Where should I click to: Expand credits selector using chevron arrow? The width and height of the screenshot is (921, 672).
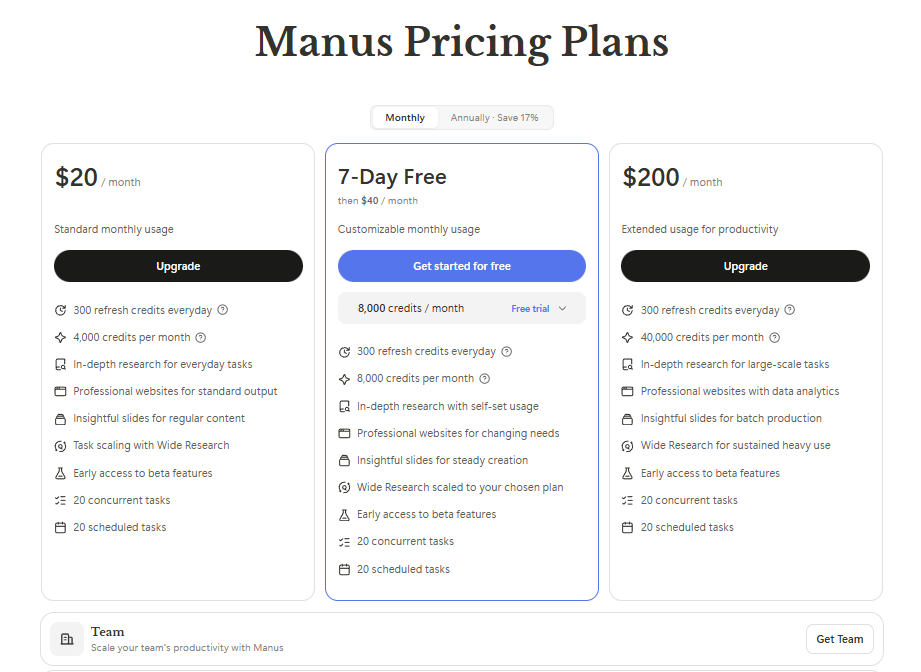point(562,309)
